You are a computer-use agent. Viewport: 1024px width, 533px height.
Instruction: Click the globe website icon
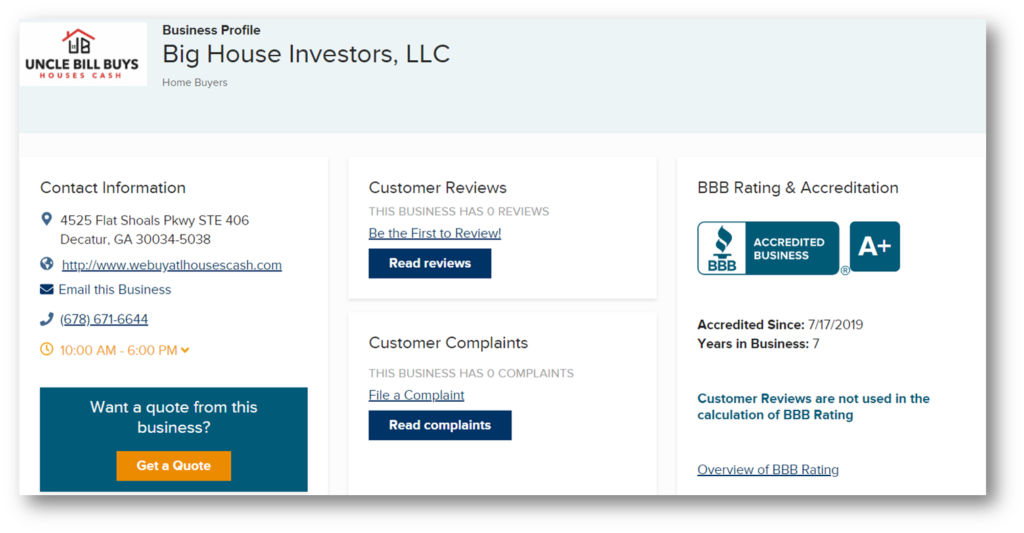46,265
